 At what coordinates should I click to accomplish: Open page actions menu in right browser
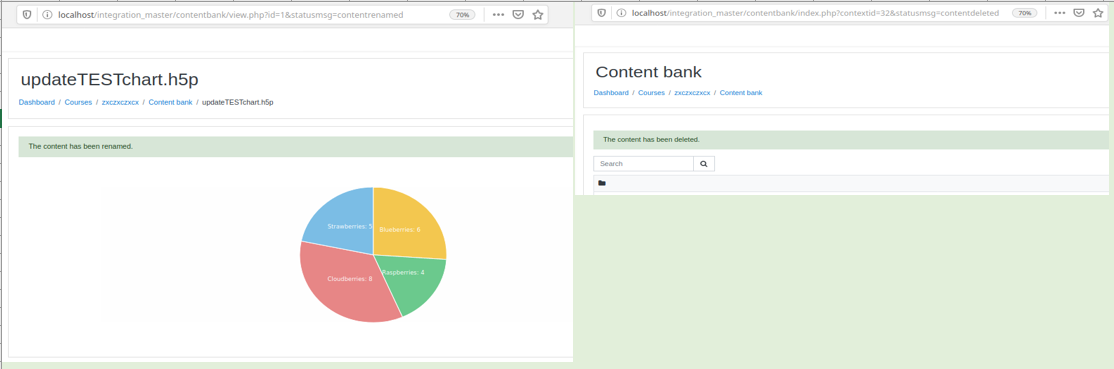(1059, 13)
